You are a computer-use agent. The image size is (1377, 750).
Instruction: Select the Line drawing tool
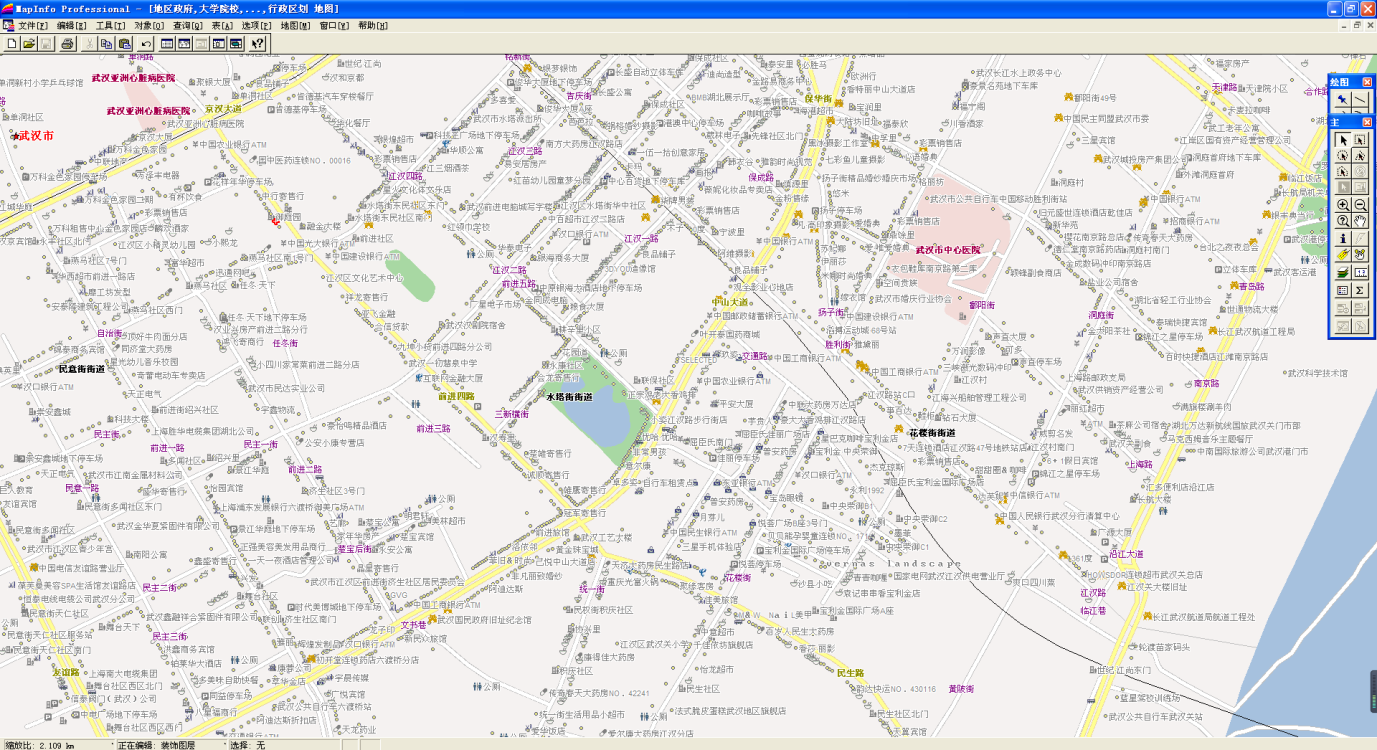click(1360, 99)
